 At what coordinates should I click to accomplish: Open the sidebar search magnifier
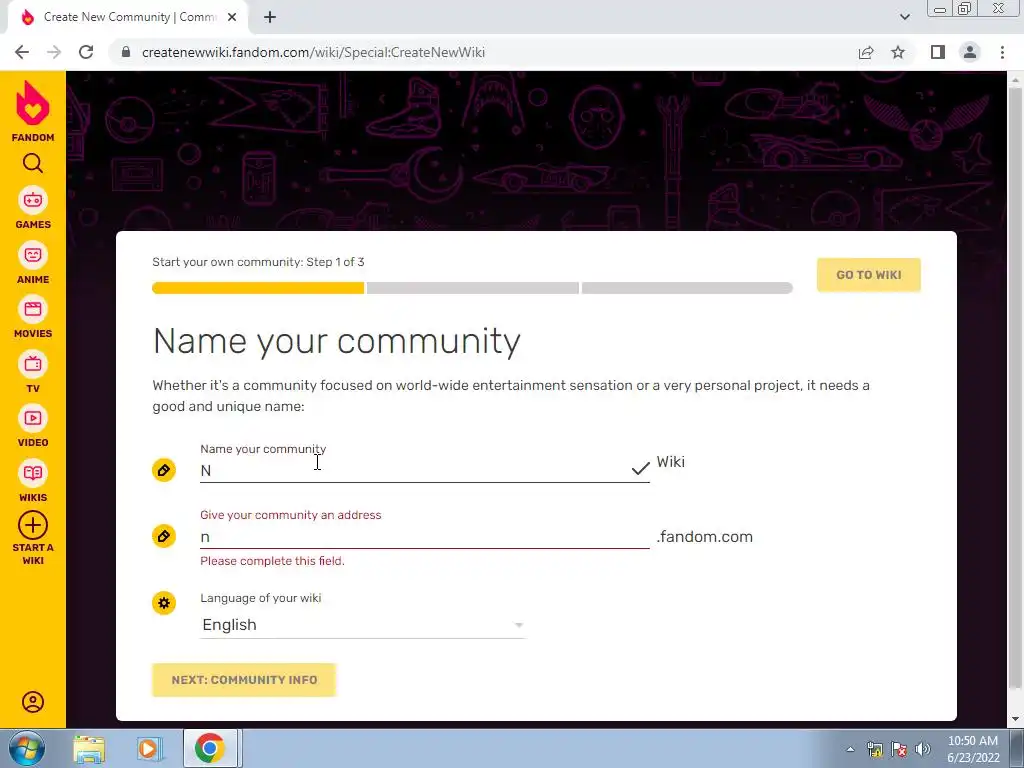(x=33, y=163)
